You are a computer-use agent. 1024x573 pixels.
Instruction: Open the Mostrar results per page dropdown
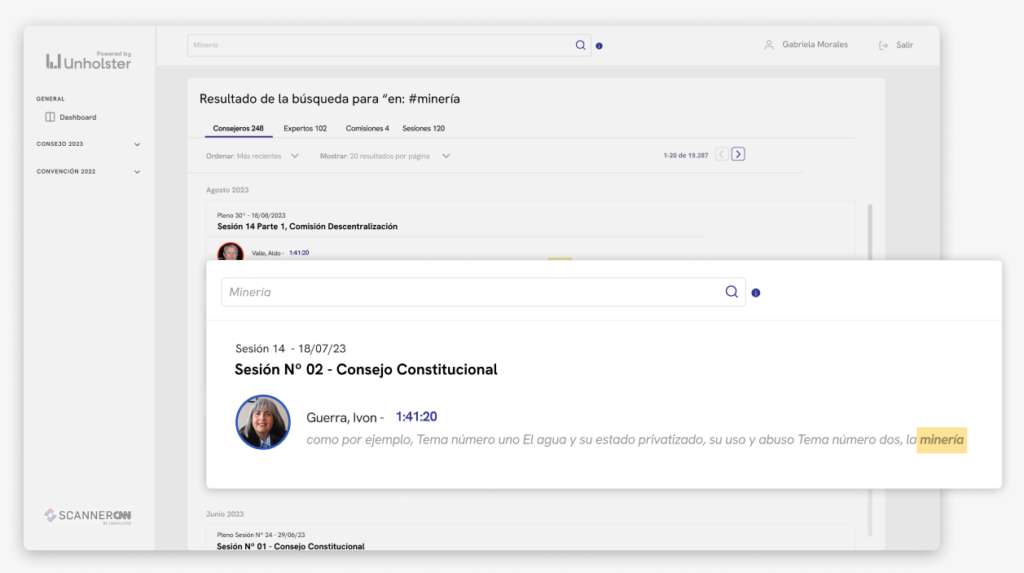[x=446, y=156]
